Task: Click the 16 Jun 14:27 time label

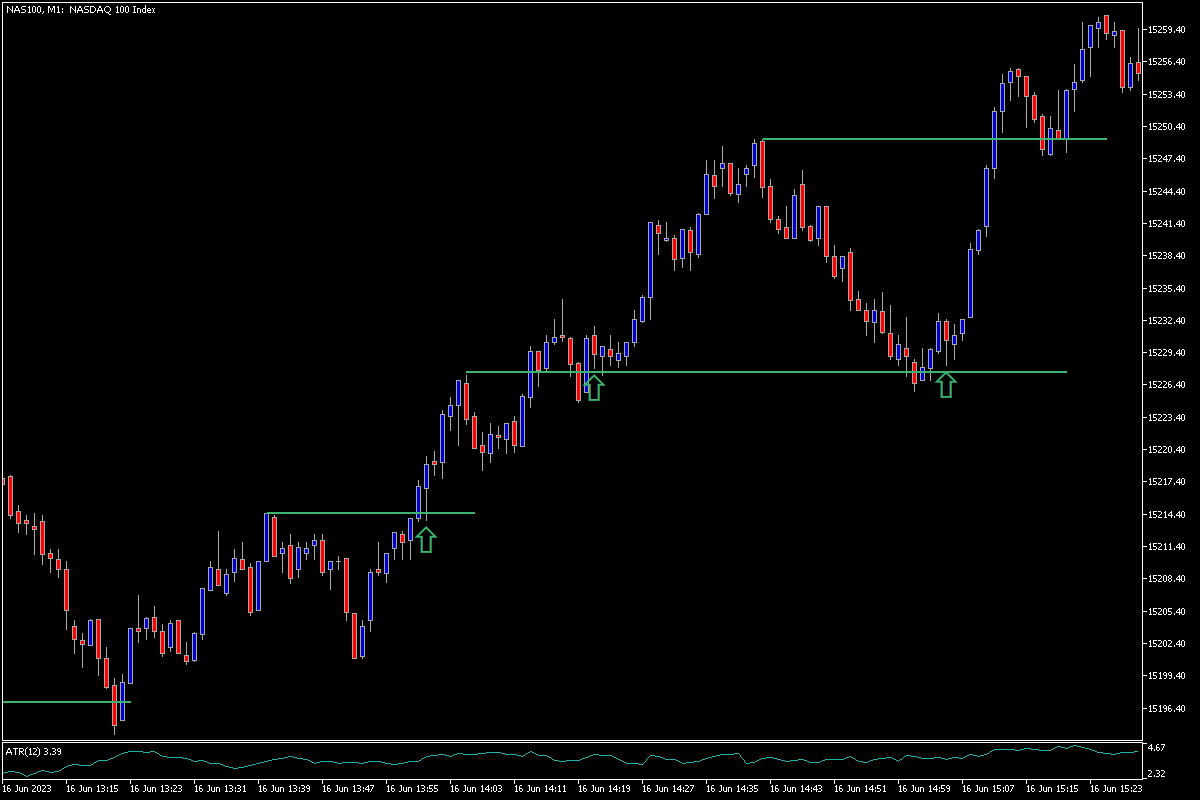Action: [668, 789]
